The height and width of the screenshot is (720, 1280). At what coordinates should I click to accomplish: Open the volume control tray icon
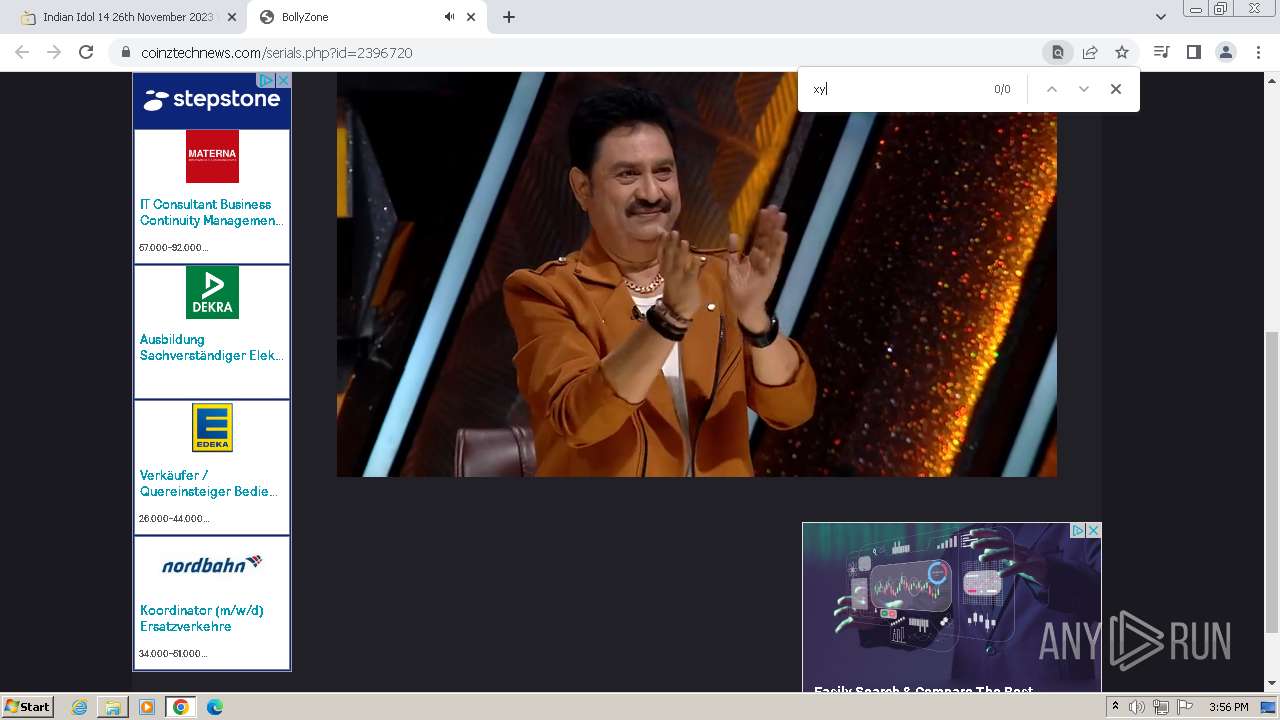tap(1137, 707)
